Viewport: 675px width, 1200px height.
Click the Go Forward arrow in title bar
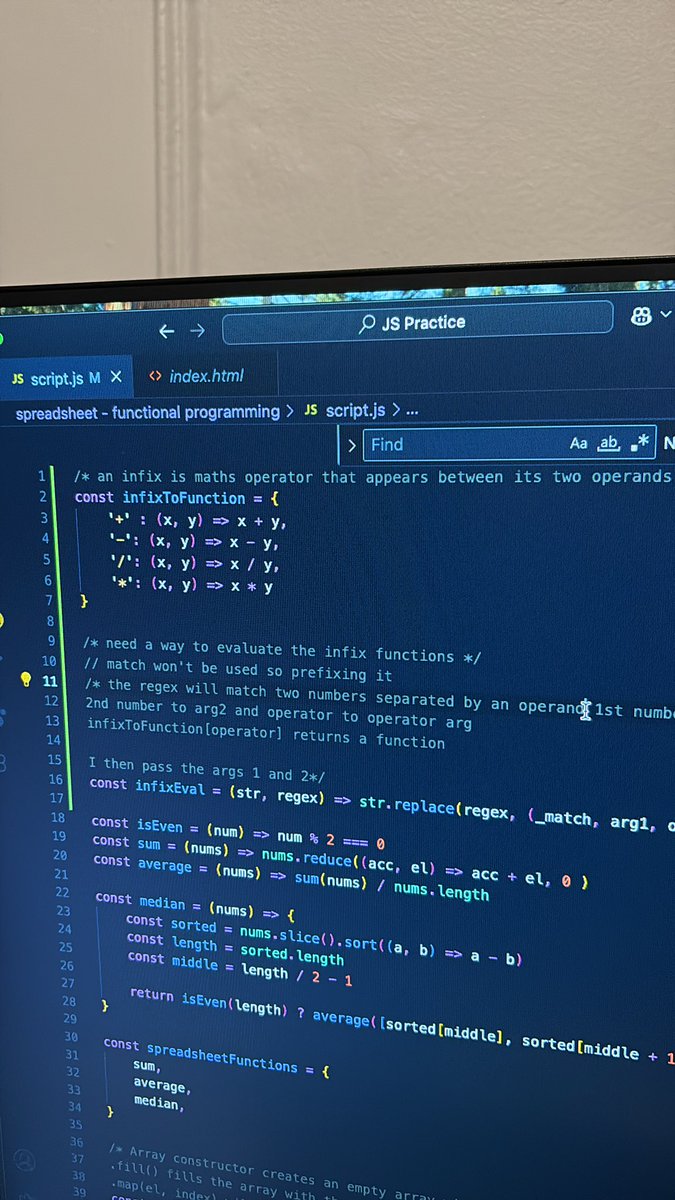pyautogui.click(x=197, y=331)
